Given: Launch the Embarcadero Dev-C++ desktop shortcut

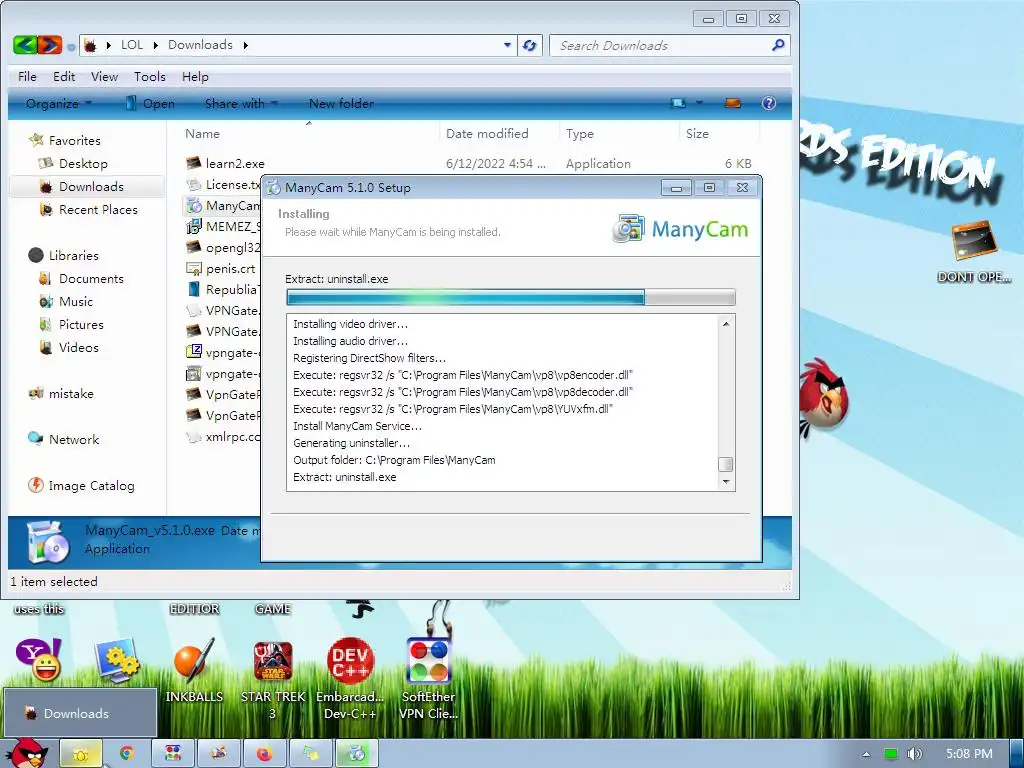Looking at the screenshot, I should click(x=350, y=678).
